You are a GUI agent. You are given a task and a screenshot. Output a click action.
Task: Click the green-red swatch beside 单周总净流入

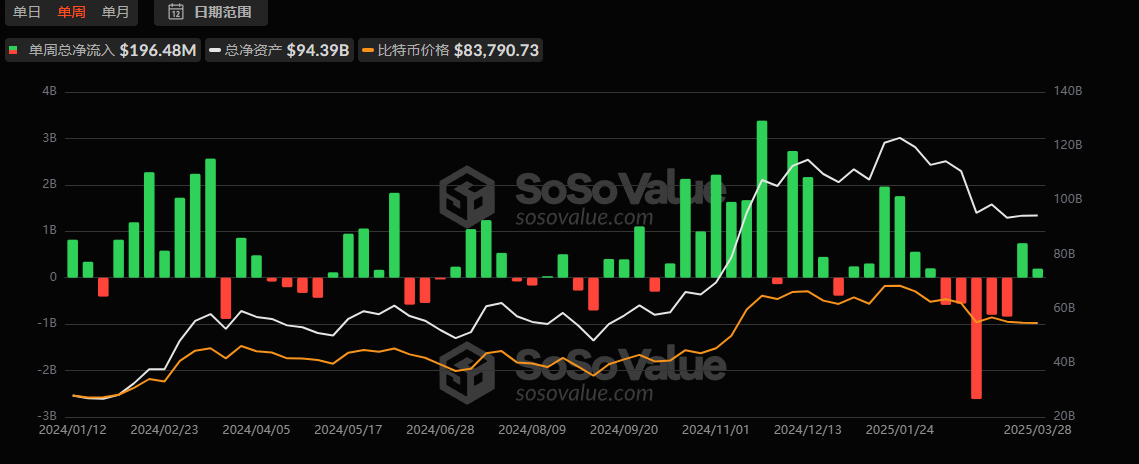14,50
